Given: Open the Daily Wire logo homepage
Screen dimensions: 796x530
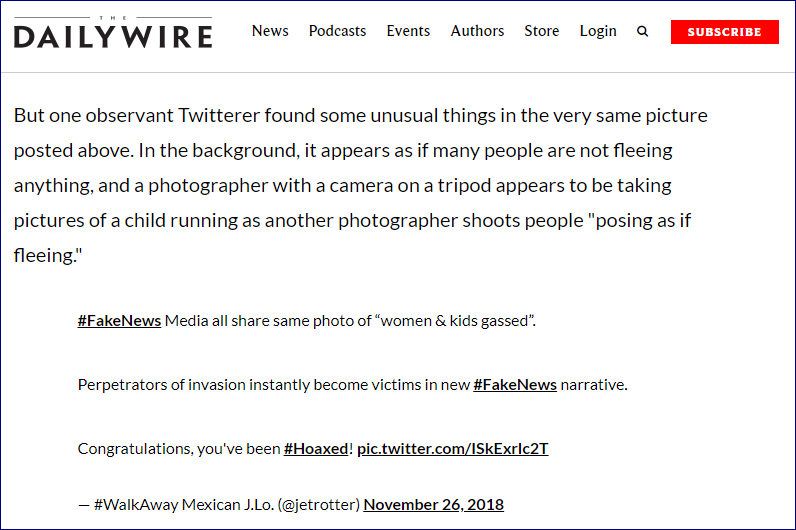Looking at the screenshot, I should point(113,32).
